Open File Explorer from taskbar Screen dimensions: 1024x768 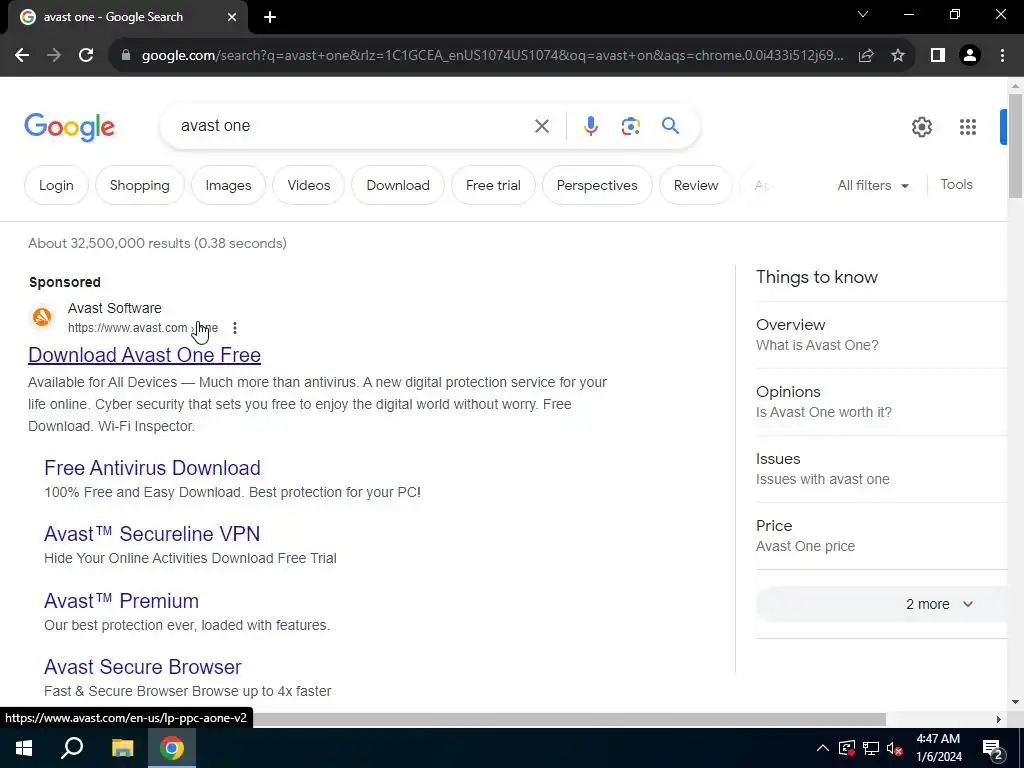tap(122, 748)
